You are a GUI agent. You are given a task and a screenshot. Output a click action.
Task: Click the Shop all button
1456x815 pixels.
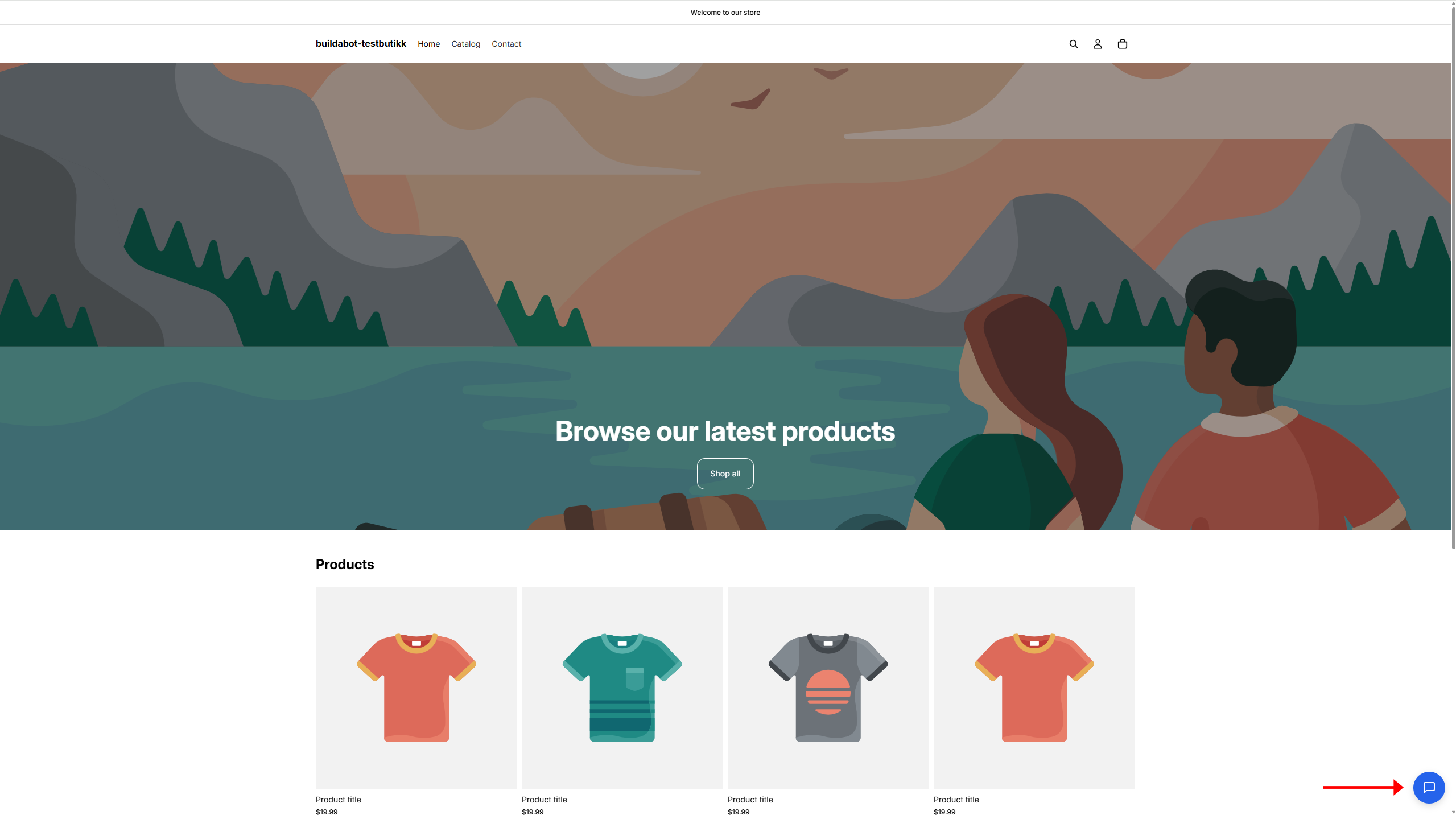click(725, 474)
